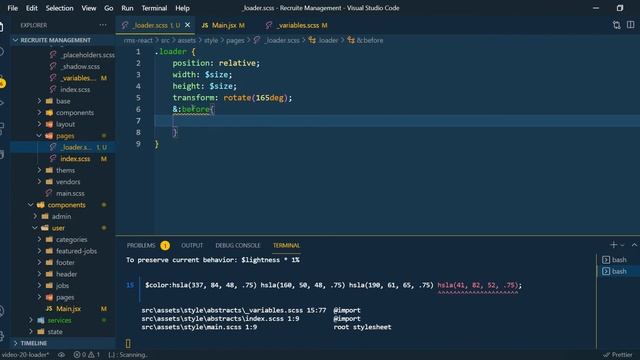Viewport: 640px width, 360px height.
Task: Open the Selection menu
Action: (59, 8)
